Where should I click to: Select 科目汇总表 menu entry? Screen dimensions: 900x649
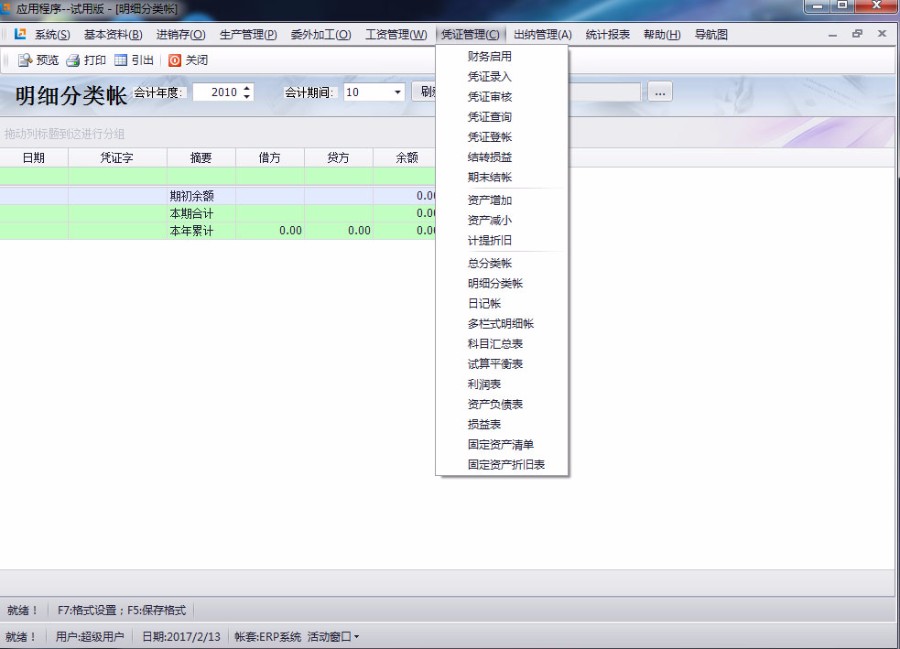(x=502, y=344)
